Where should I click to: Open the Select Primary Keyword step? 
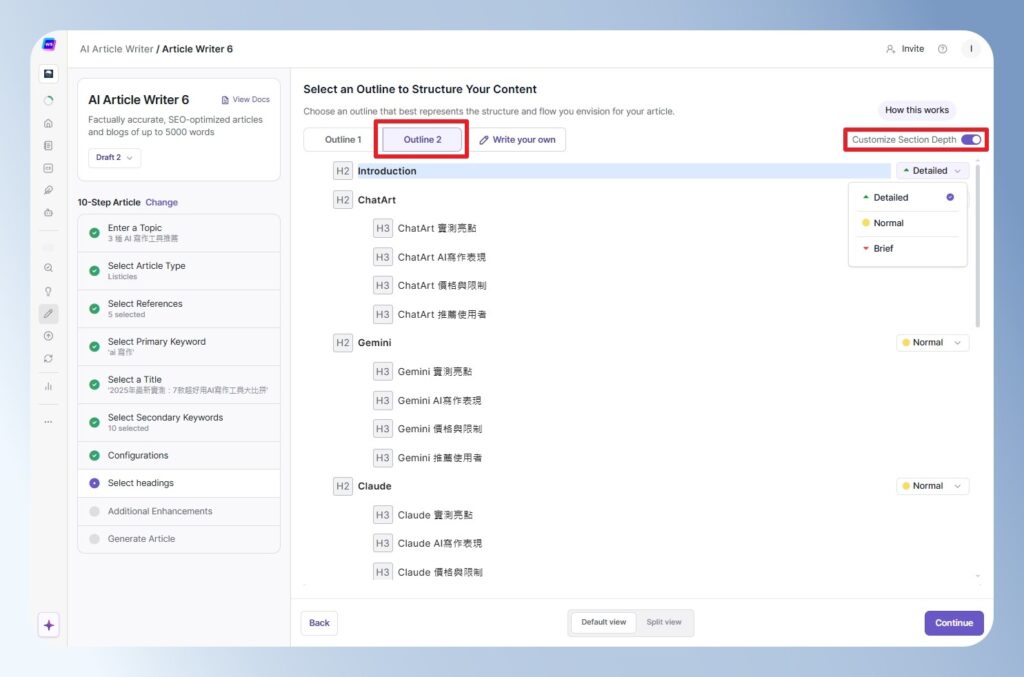click(179, 346)
